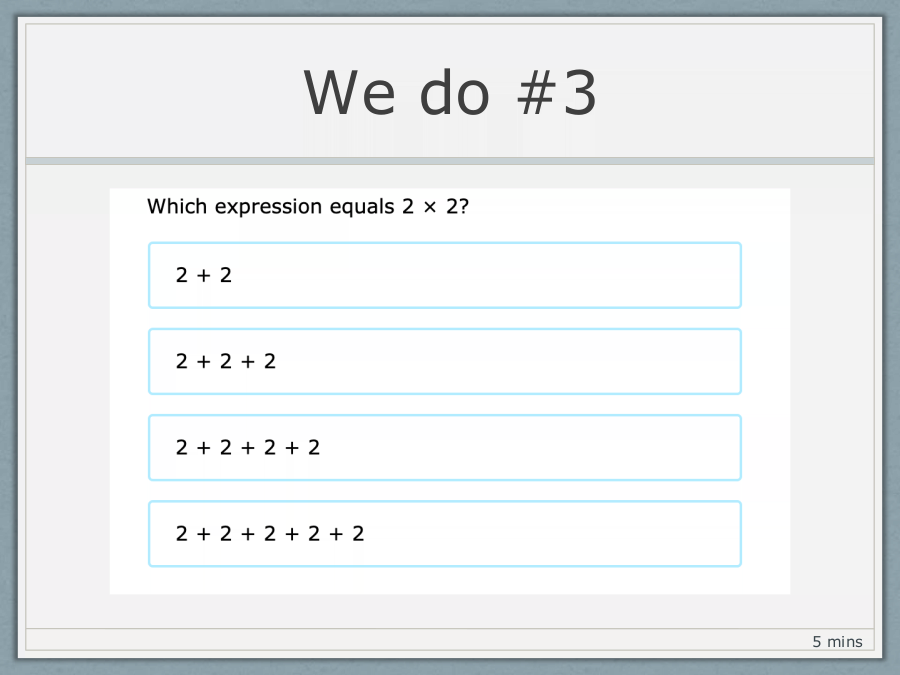Click the "5 mins" duration label
This screenshot has width=900, height=675.
click(837, 642)
